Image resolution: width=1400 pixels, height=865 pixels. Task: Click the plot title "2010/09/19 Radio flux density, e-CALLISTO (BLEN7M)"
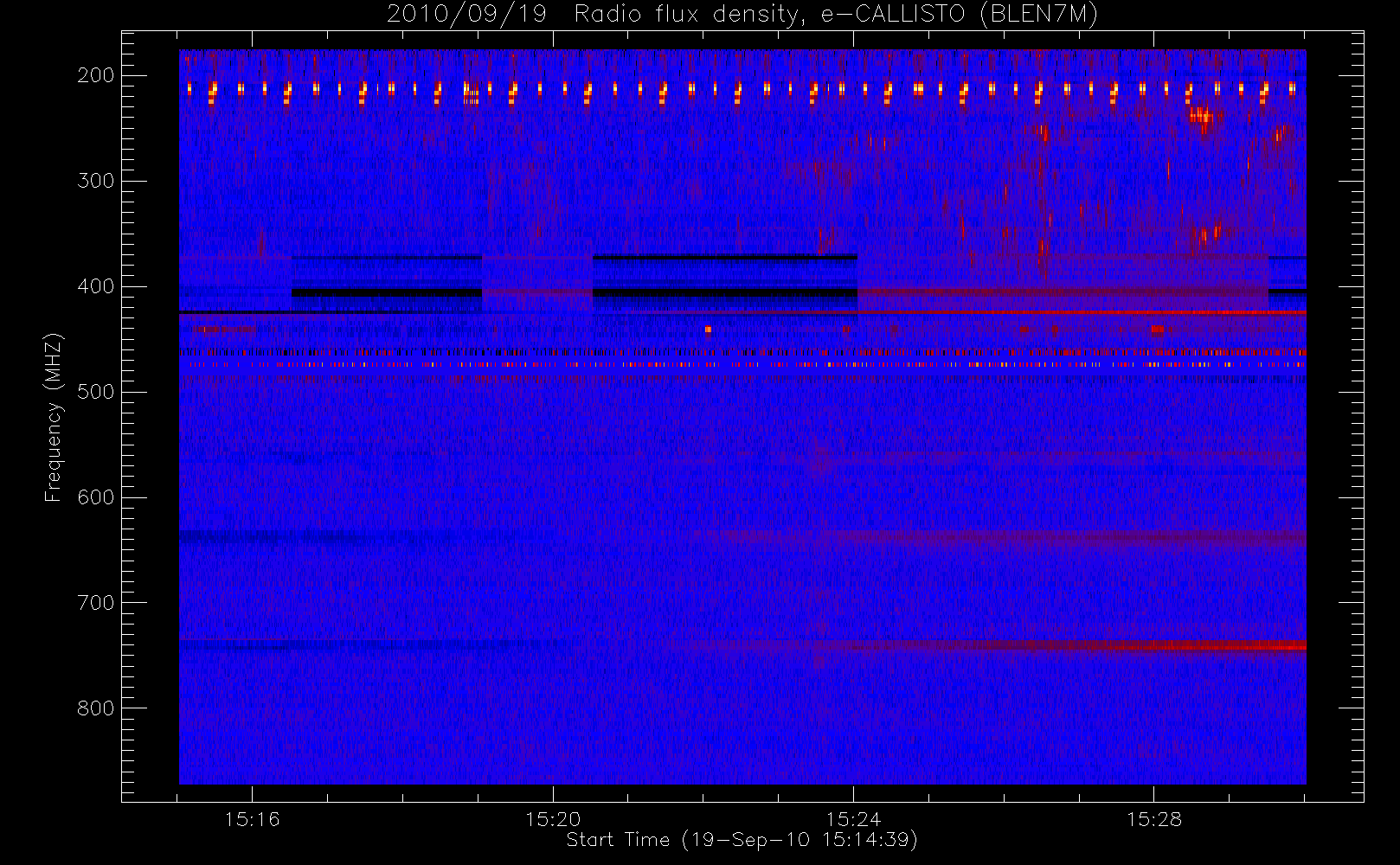tap(742, 15)
